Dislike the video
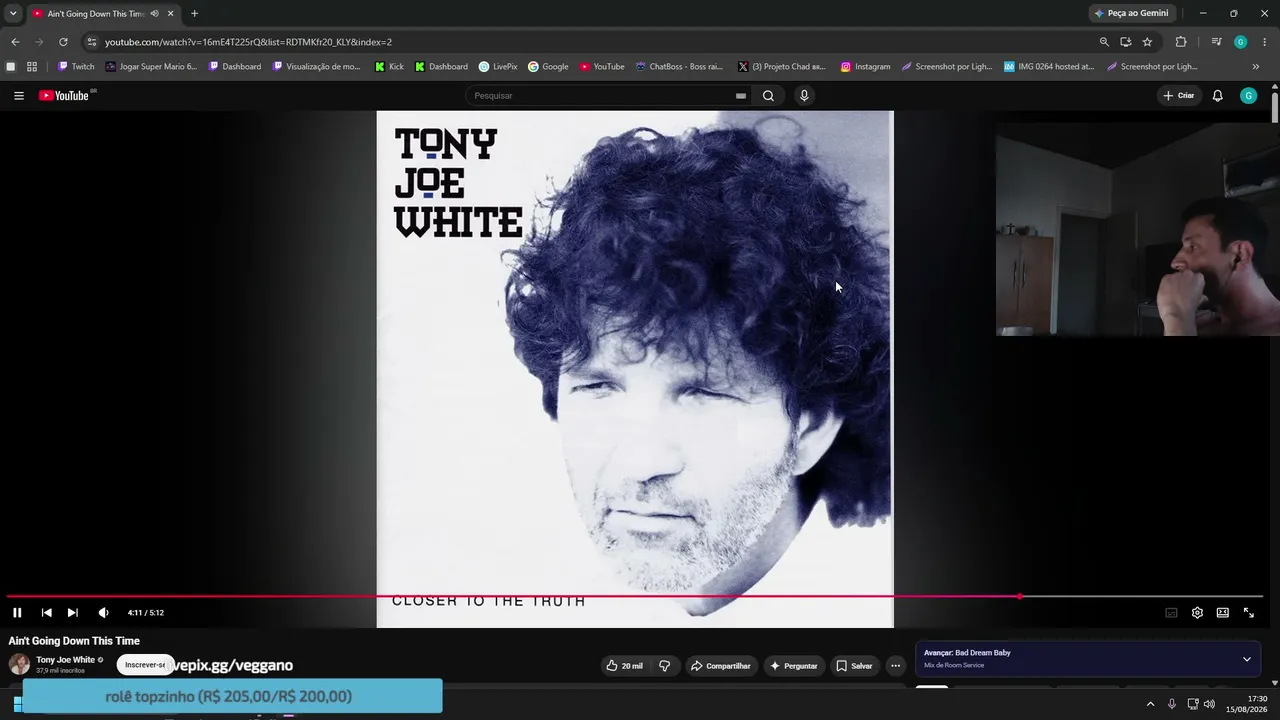Image resolution: width=1280 pixels, height=720 pixels. click(664, 666)
